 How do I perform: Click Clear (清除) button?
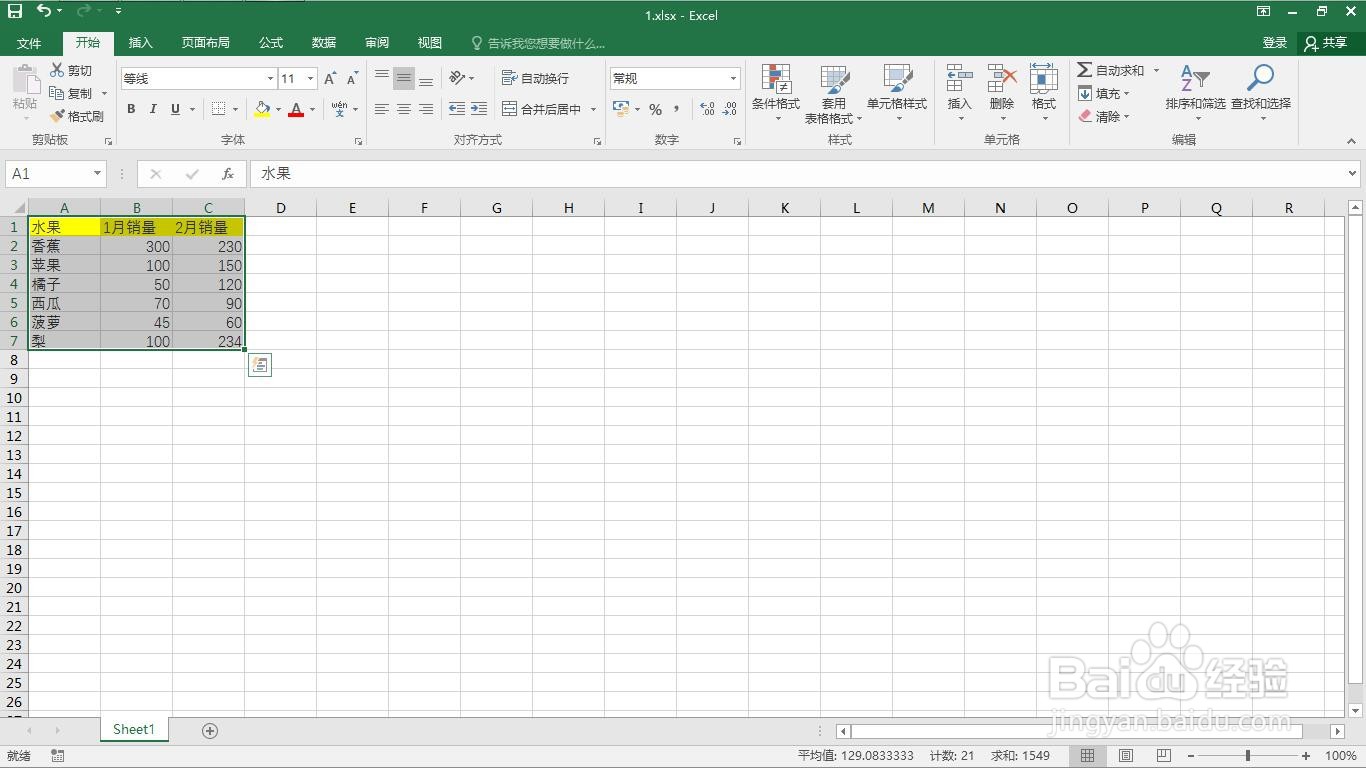click(1104, 116)
